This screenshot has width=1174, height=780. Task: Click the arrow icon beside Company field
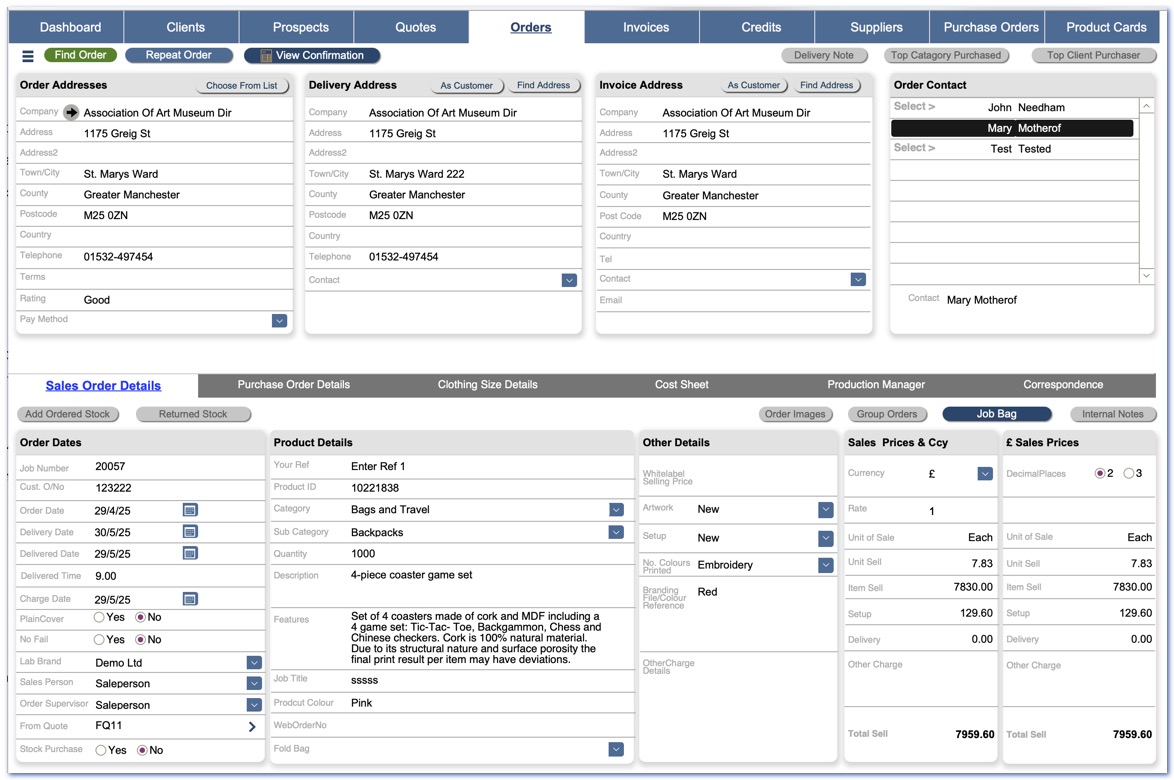tap(71, 112)
